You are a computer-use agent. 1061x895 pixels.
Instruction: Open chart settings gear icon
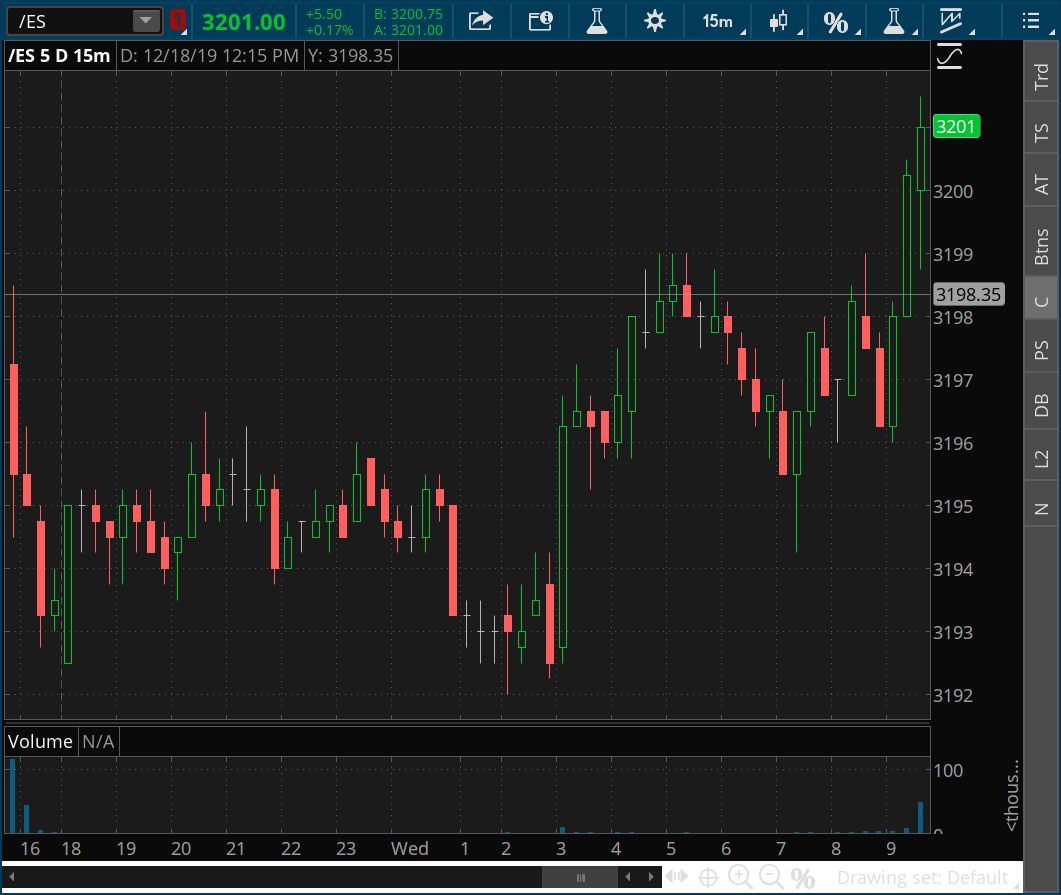[654, 21]
